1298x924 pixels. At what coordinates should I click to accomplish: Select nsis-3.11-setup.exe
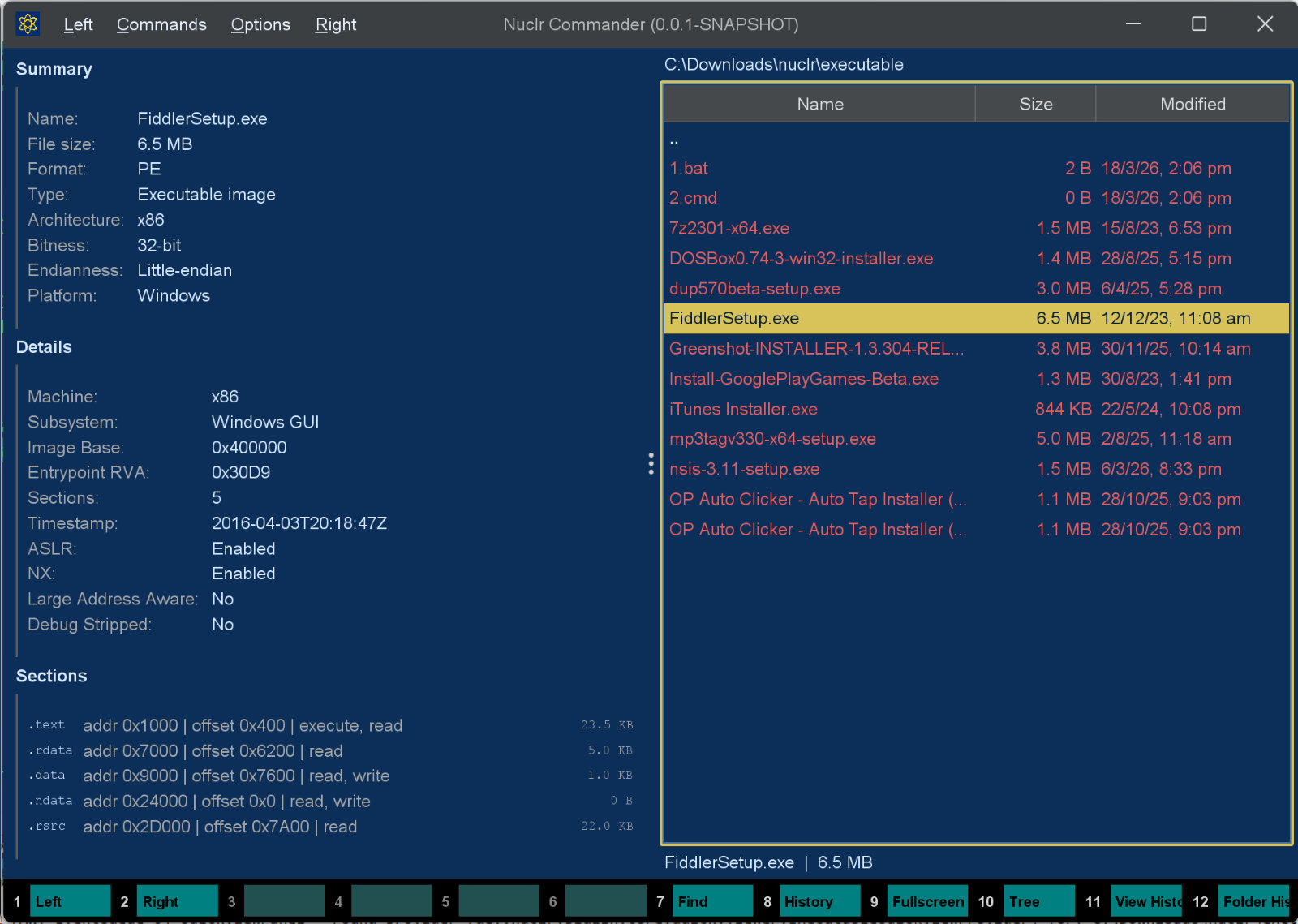click(x=977, y=469)
